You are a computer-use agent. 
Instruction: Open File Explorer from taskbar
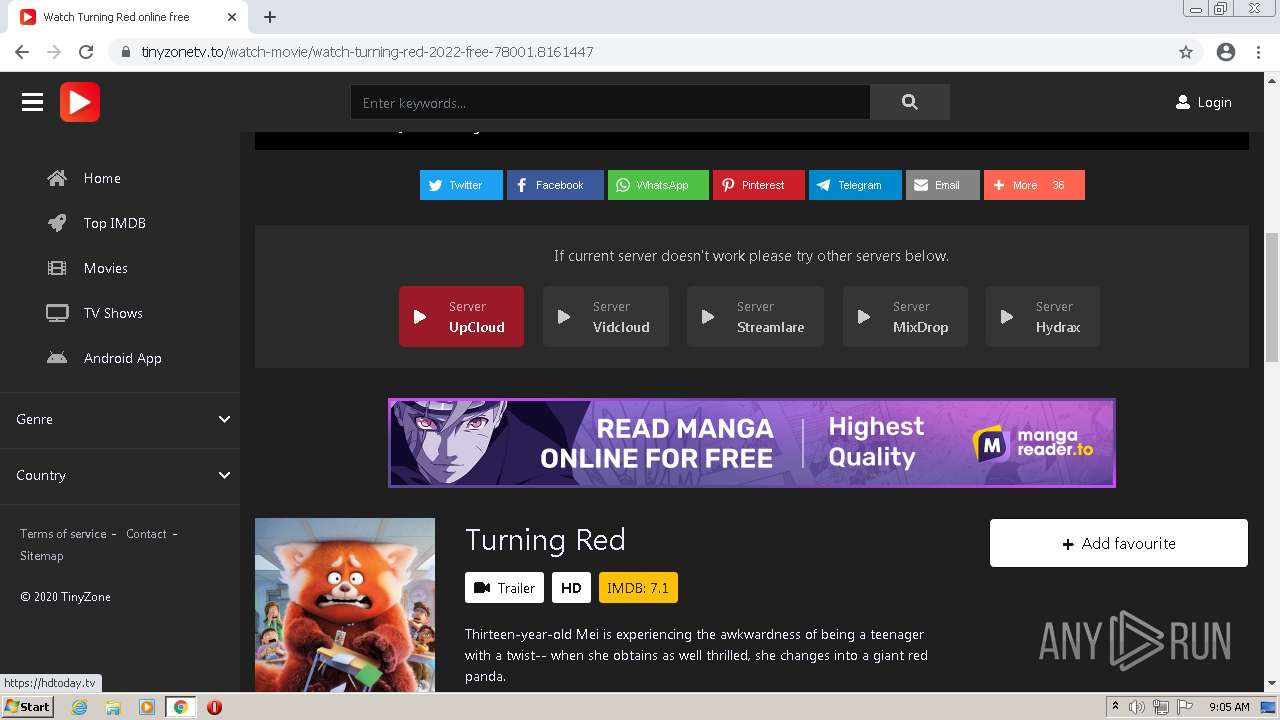tap(113, 707)
